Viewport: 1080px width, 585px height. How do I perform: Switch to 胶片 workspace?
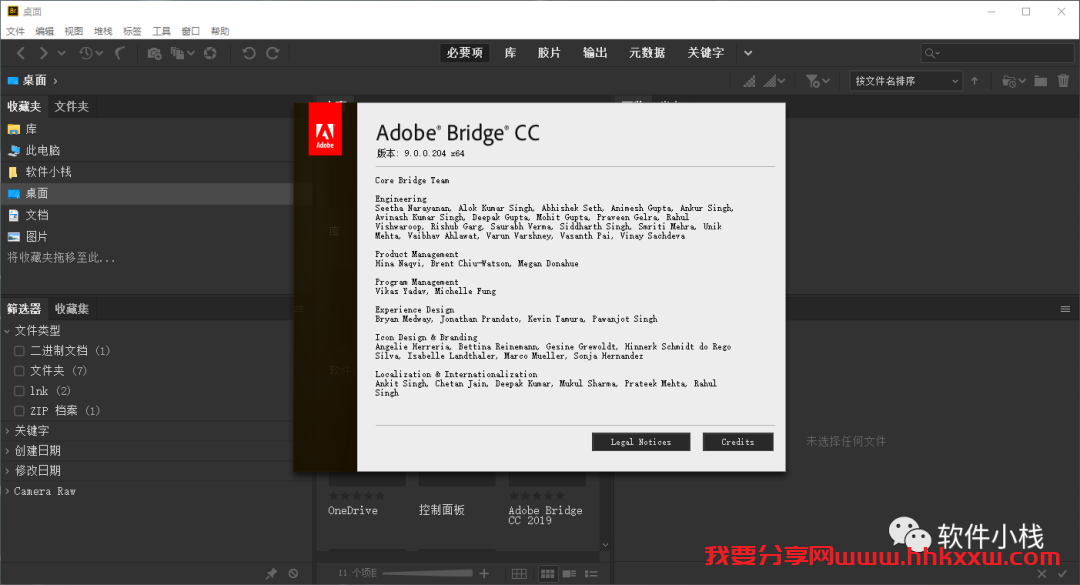[549, 53]
